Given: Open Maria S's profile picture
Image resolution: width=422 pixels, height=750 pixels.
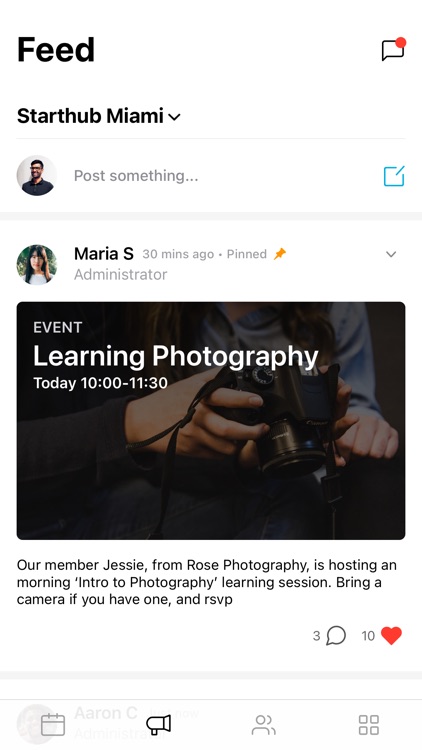Looking at the screenshot, I should coord(37,265).
